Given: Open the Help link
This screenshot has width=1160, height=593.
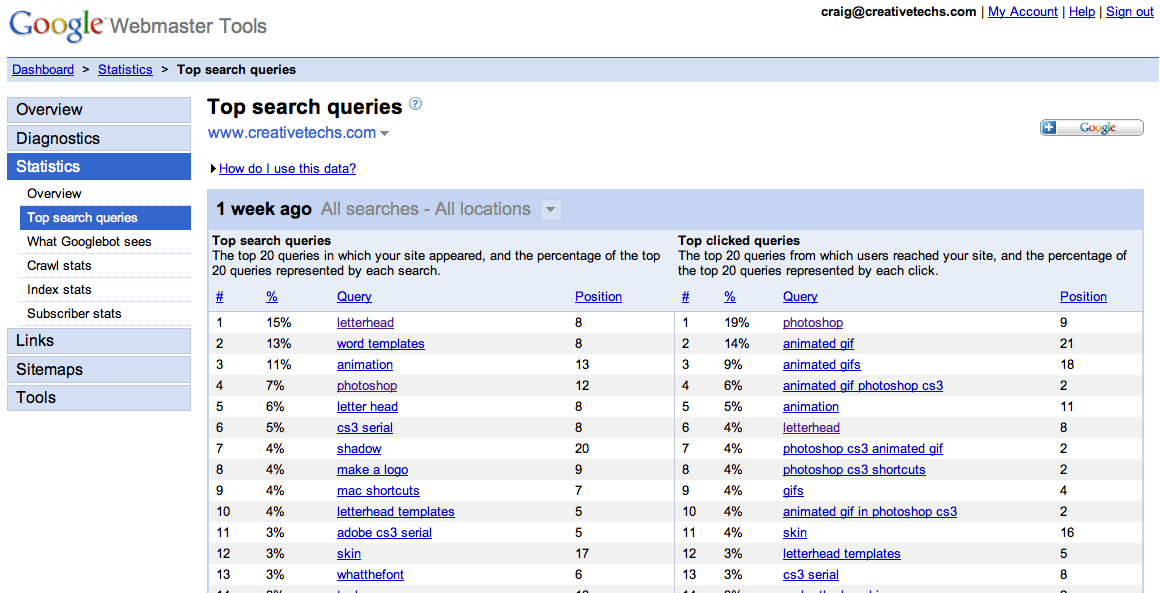Looking at the screenshot, I should tap(1082, 12).
